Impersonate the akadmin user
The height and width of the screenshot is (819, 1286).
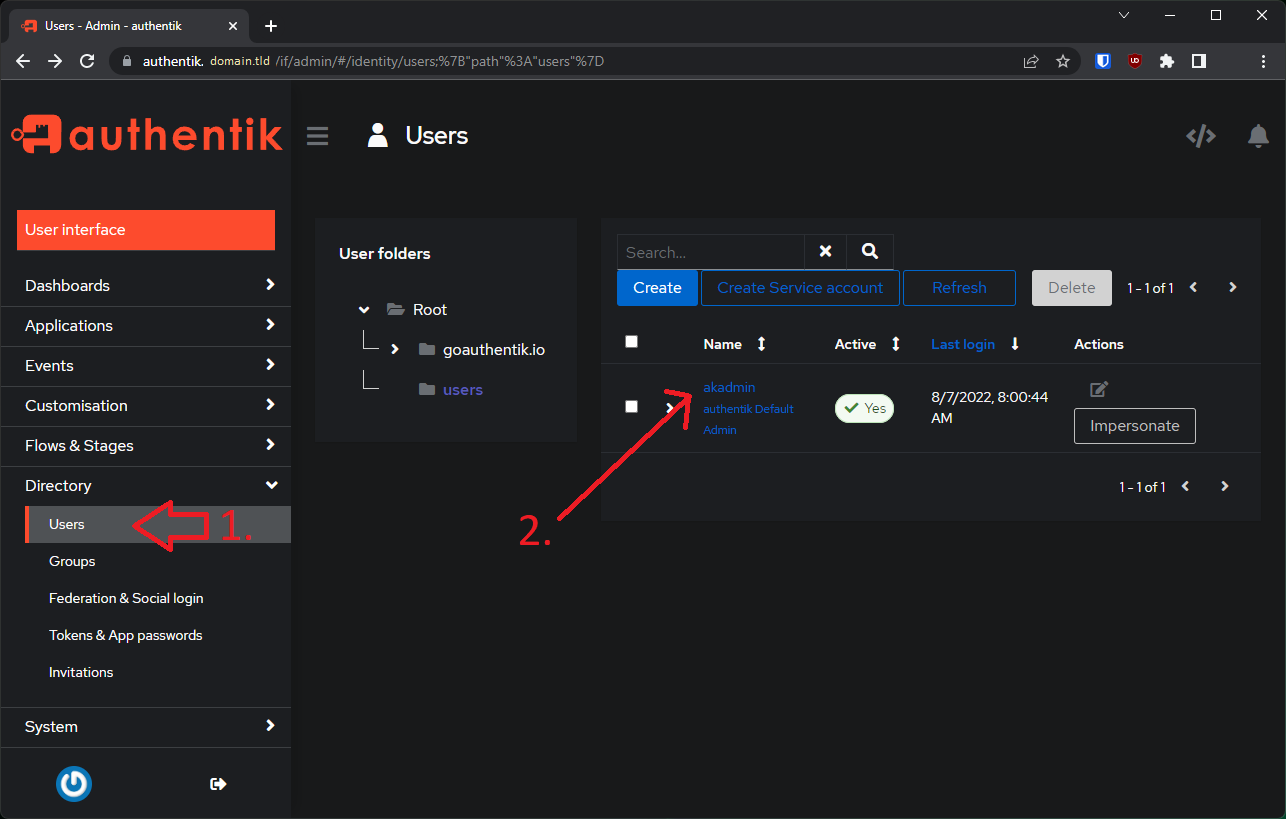click(1135, 426)
